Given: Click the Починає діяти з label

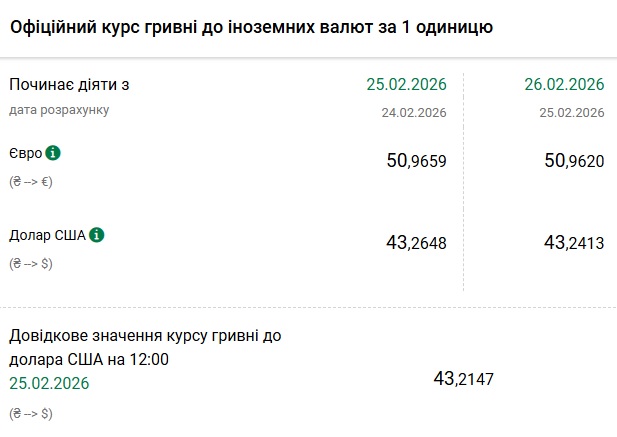Looking at the screenshot, I should click(x=69, y=85).
